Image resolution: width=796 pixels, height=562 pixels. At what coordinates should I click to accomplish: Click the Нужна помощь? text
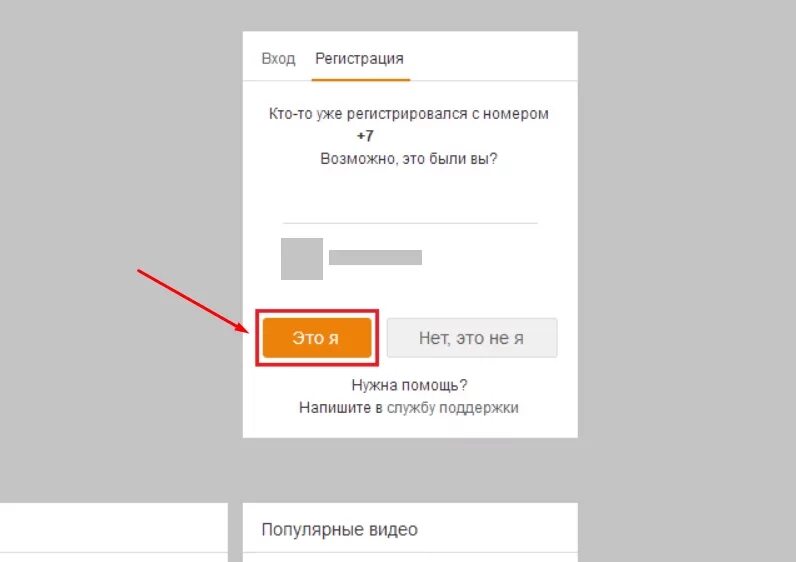(x=409, y=385)
